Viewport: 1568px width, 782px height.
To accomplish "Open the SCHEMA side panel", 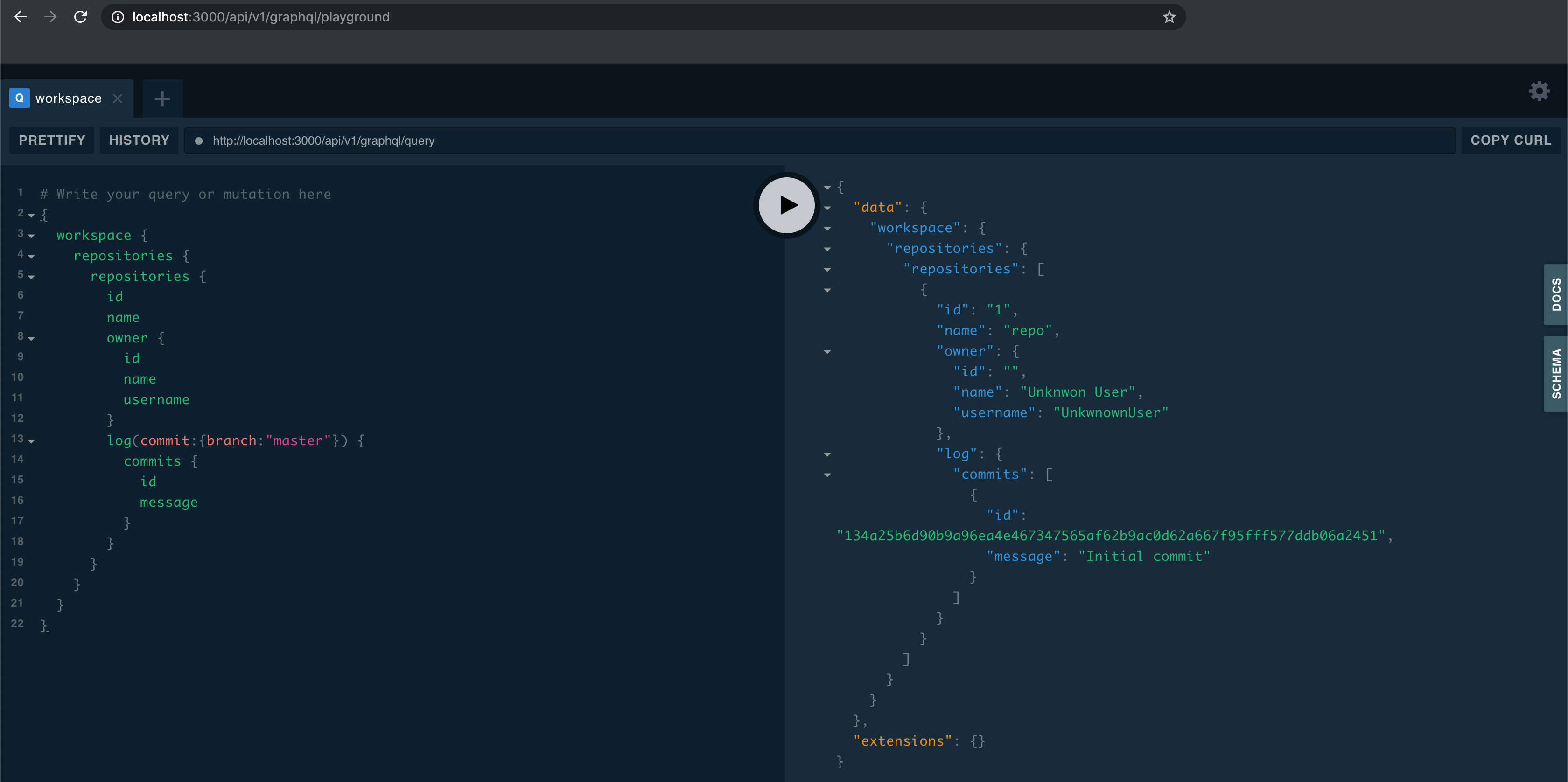I will [1556, 374].
